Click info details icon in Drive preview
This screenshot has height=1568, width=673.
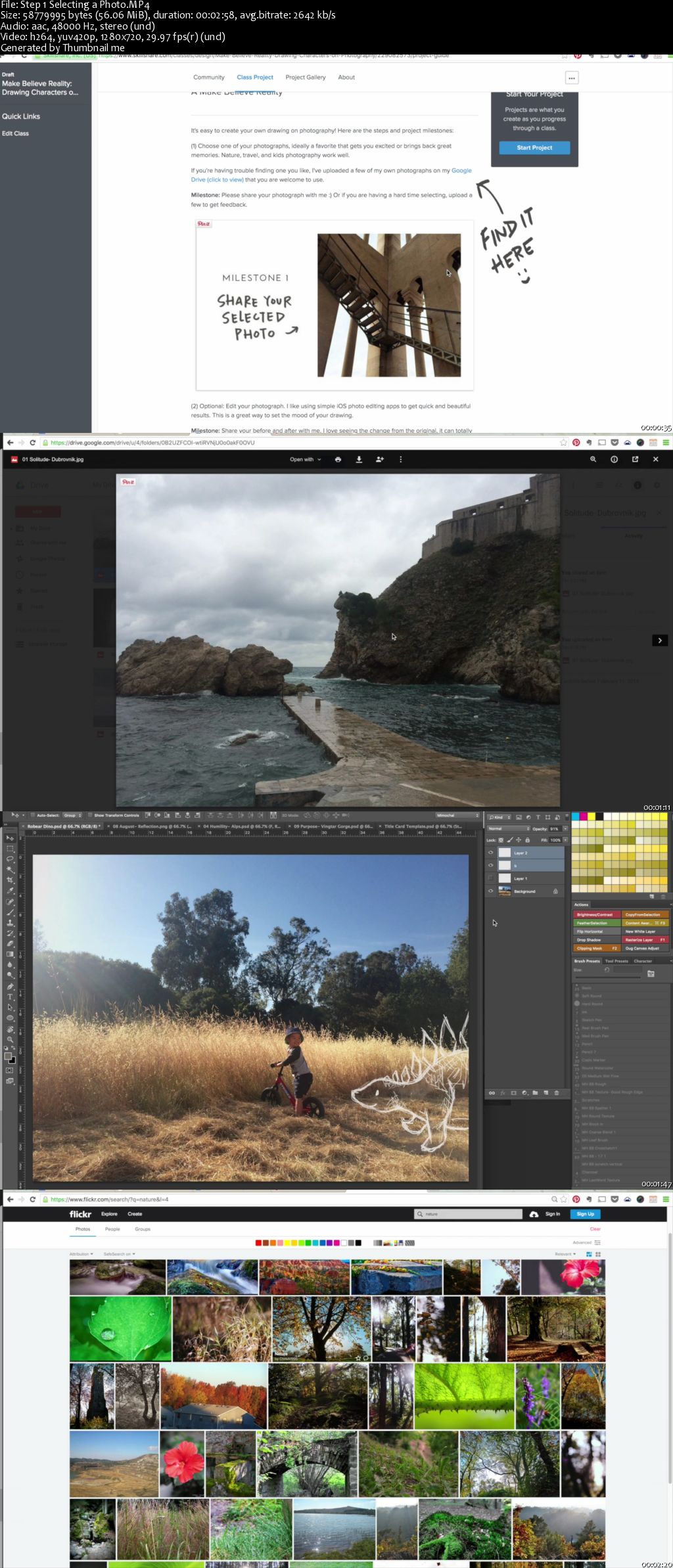614,459
